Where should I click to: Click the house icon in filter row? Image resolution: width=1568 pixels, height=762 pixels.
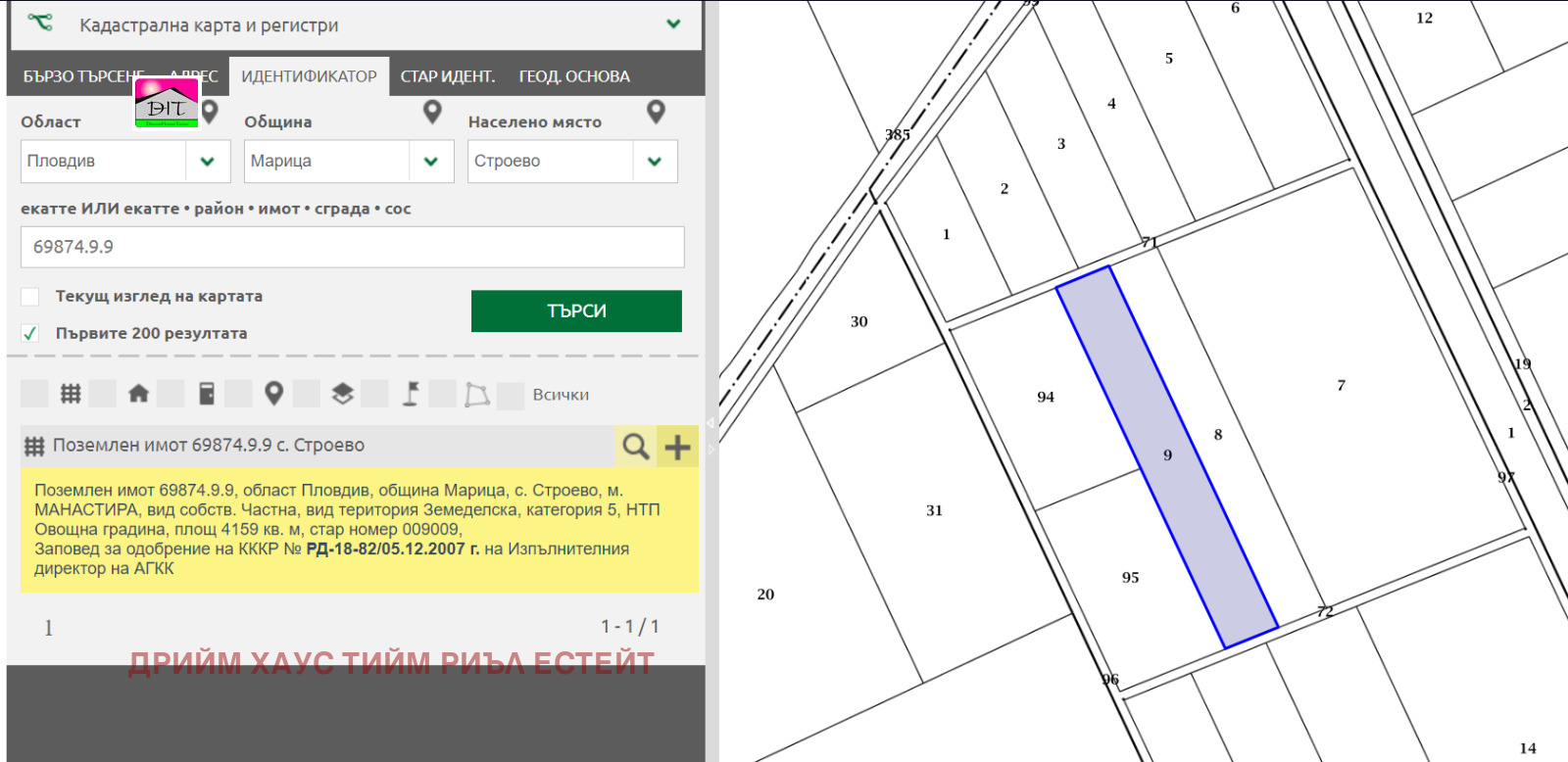(138, 394)
